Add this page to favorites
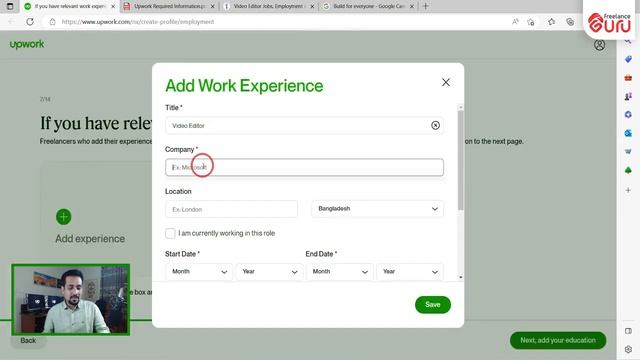Image resolution: width=640 pixels, height=360 pixels. pos(531,22)
